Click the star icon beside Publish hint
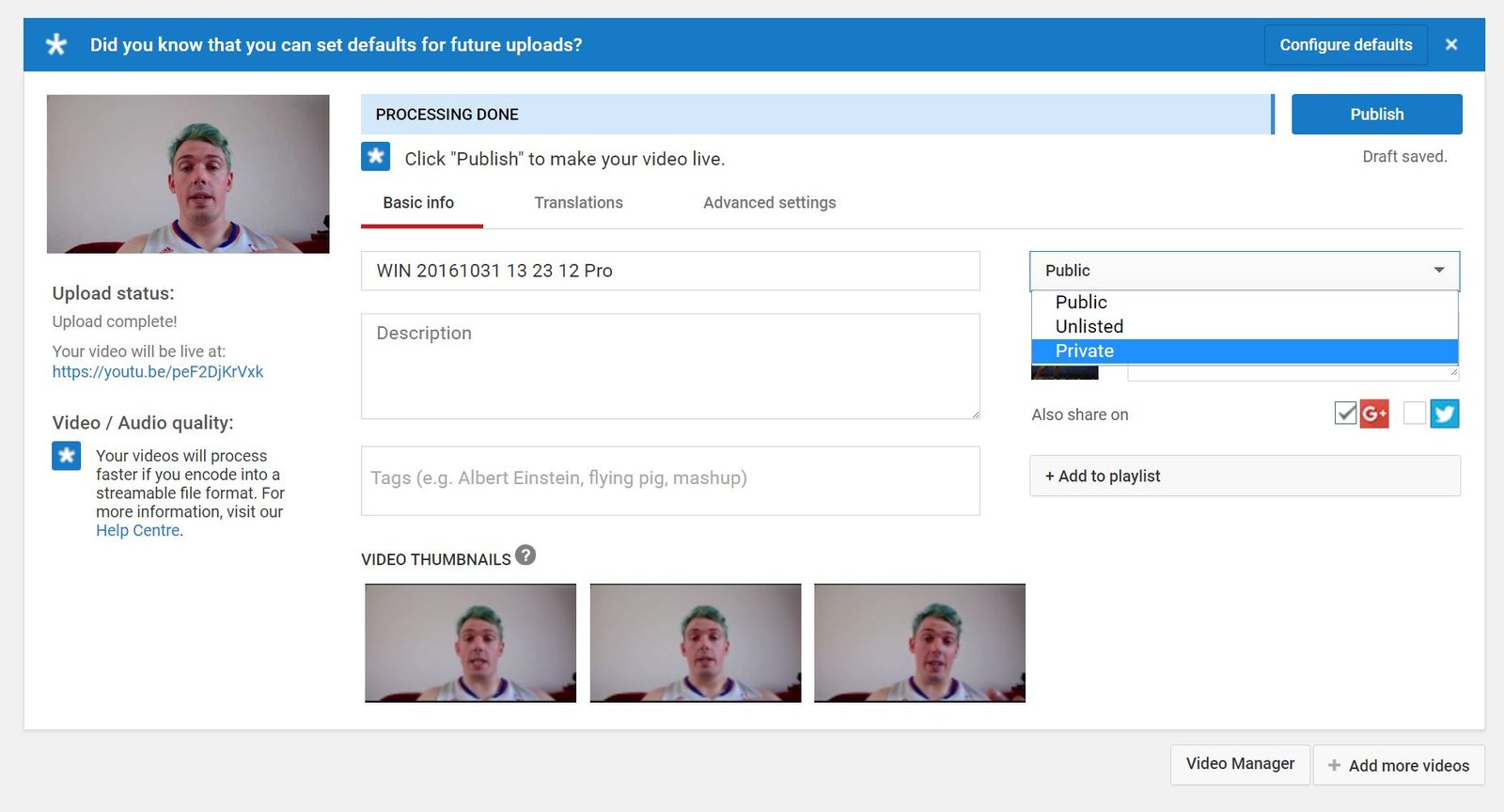 (x=376, y=157)
